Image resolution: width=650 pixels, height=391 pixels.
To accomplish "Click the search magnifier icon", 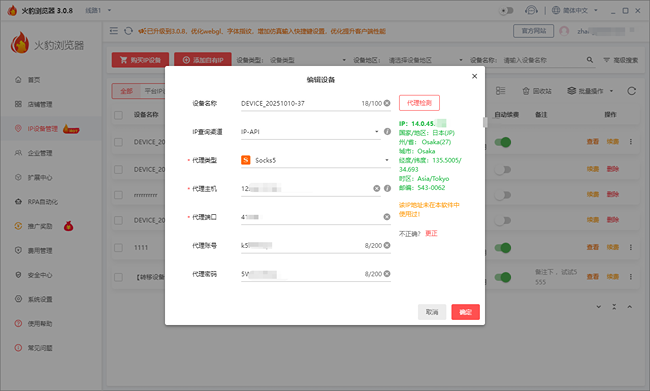I will (x=589, y=60).
